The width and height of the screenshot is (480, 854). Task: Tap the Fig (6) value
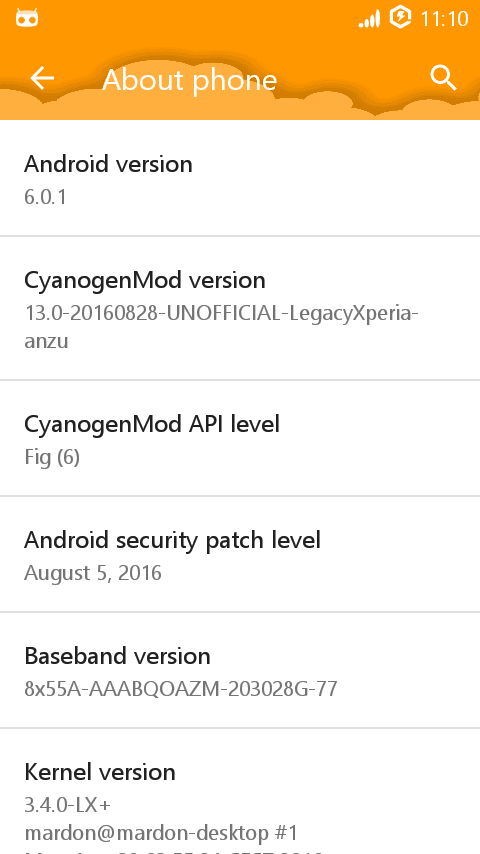pos(52,457)
